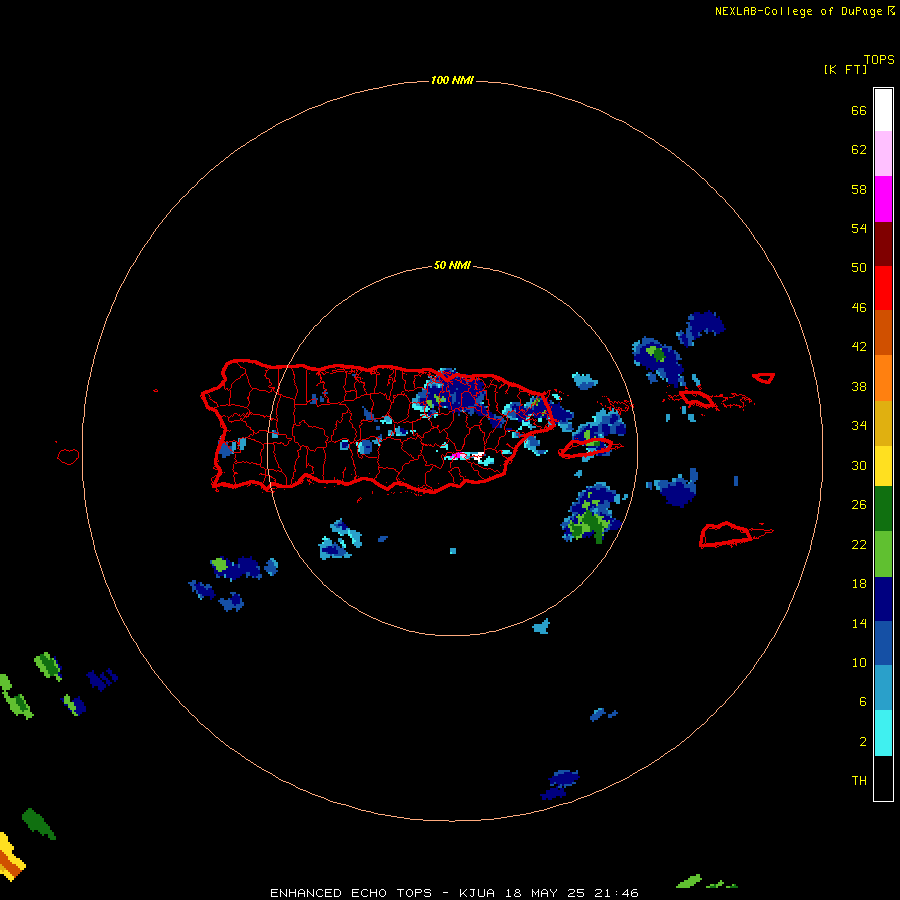The height and width of the screenshot is (900, 900).
Task: Click the legend value '58'
Action: [x=859, y=189]
